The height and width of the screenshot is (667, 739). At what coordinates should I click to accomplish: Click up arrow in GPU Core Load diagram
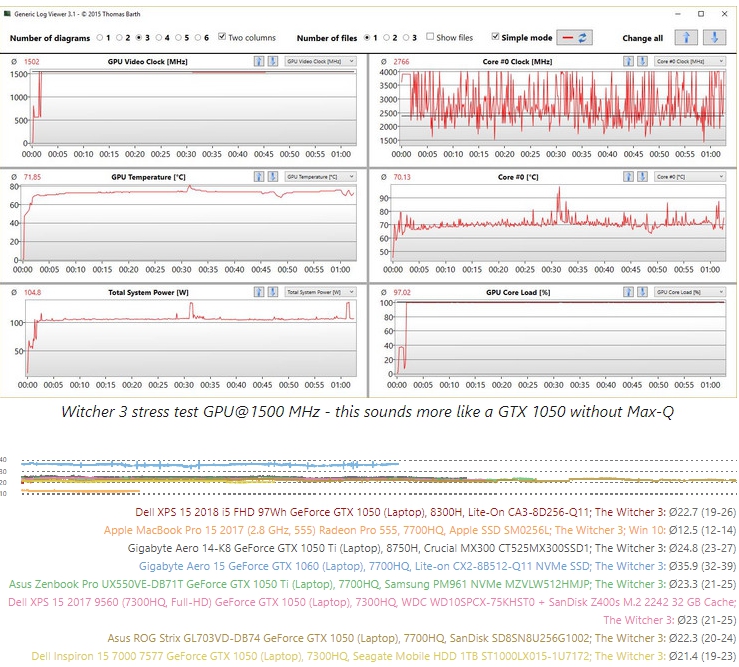coord(628,292)
